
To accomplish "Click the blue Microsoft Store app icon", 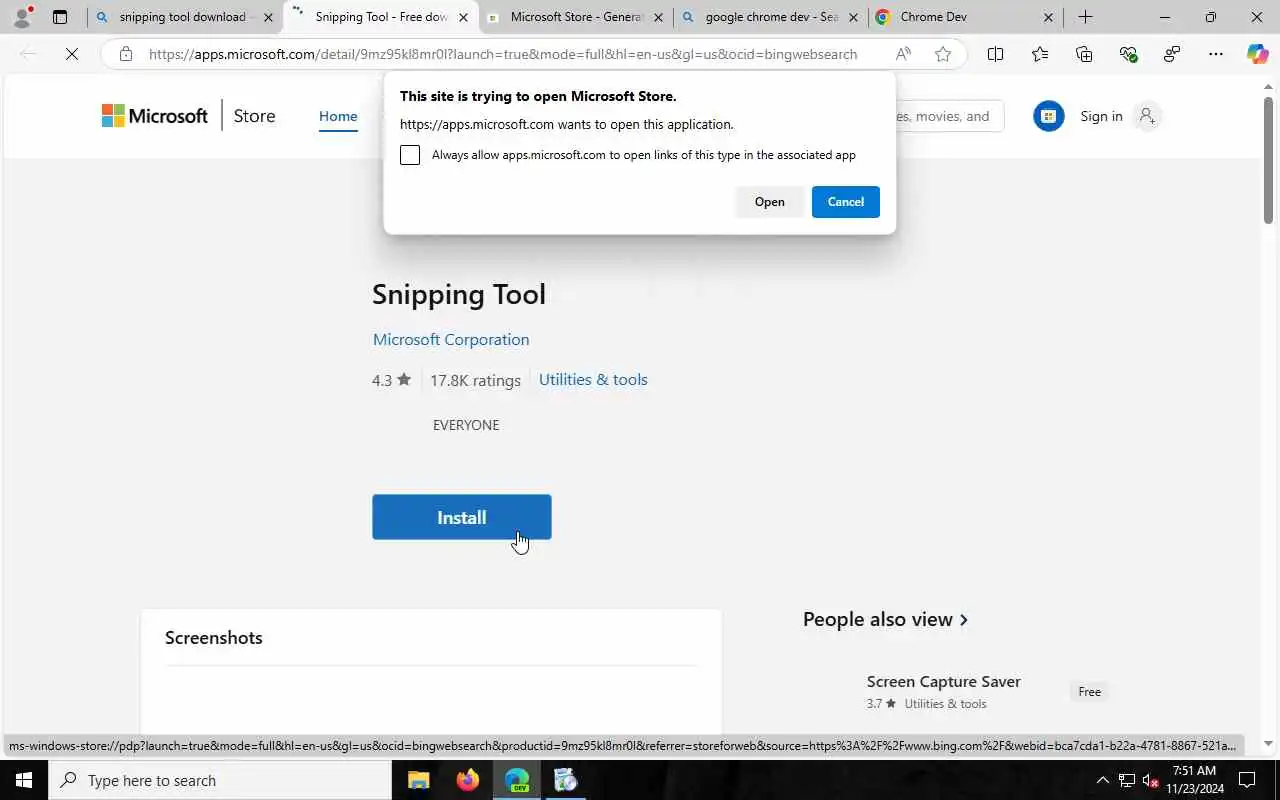I will [x=1048, y=116].
